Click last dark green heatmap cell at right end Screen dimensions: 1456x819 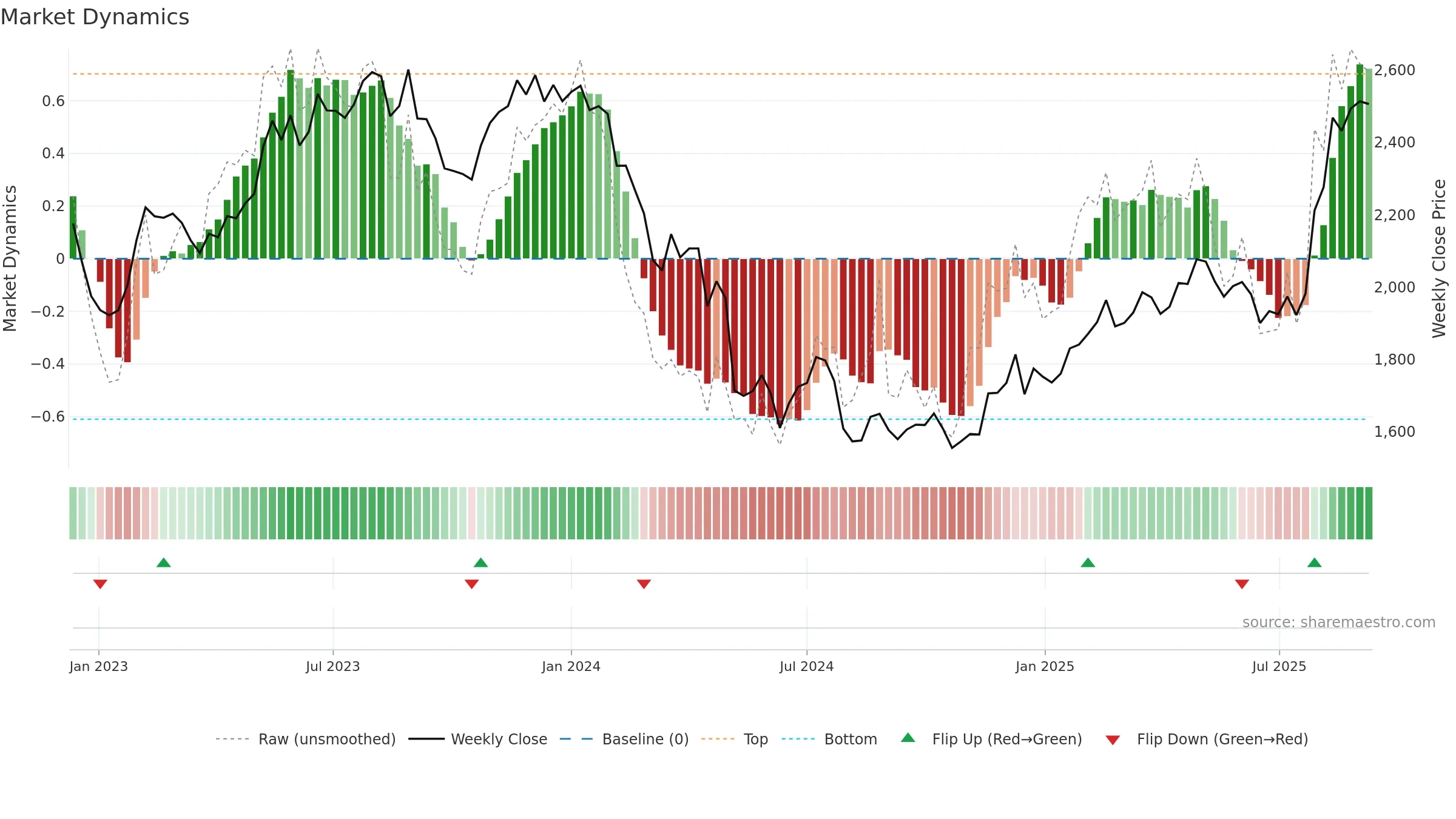point(1369,513)
